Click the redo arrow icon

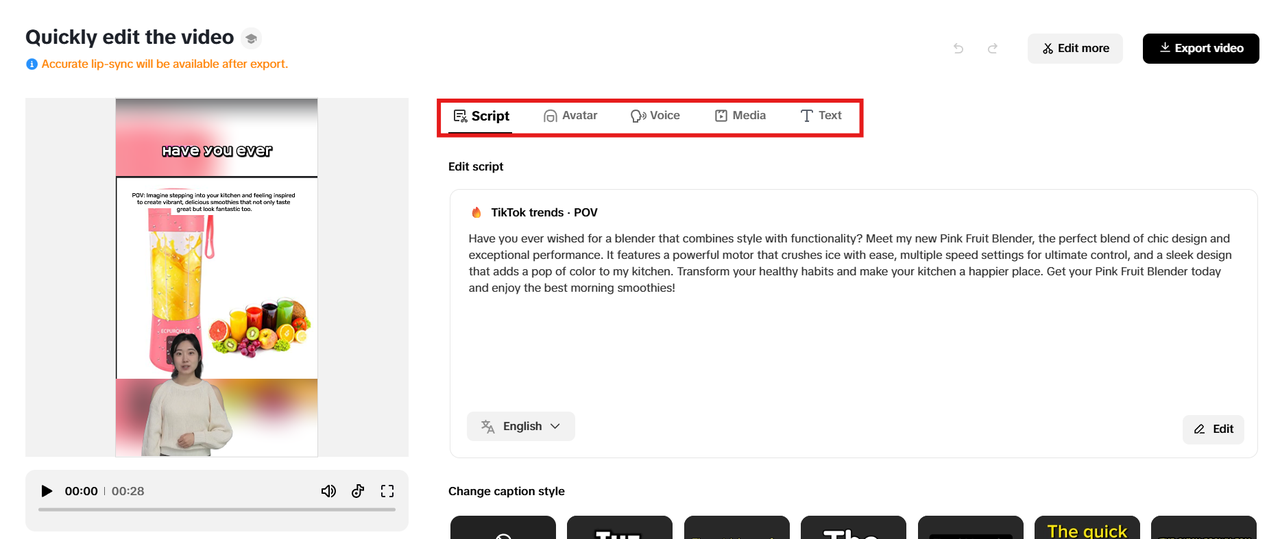tap(993, 48)
